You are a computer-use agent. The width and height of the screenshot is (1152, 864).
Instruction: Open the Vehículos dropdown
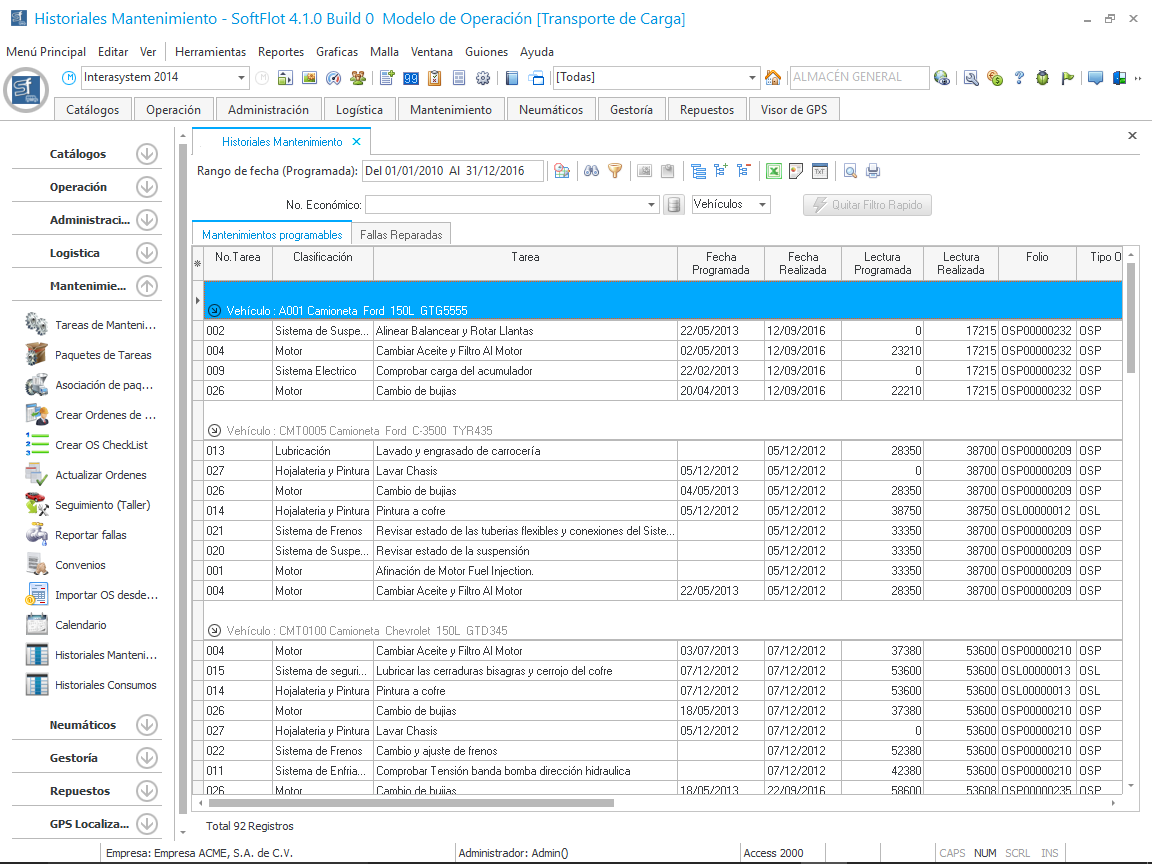[763, 205]
